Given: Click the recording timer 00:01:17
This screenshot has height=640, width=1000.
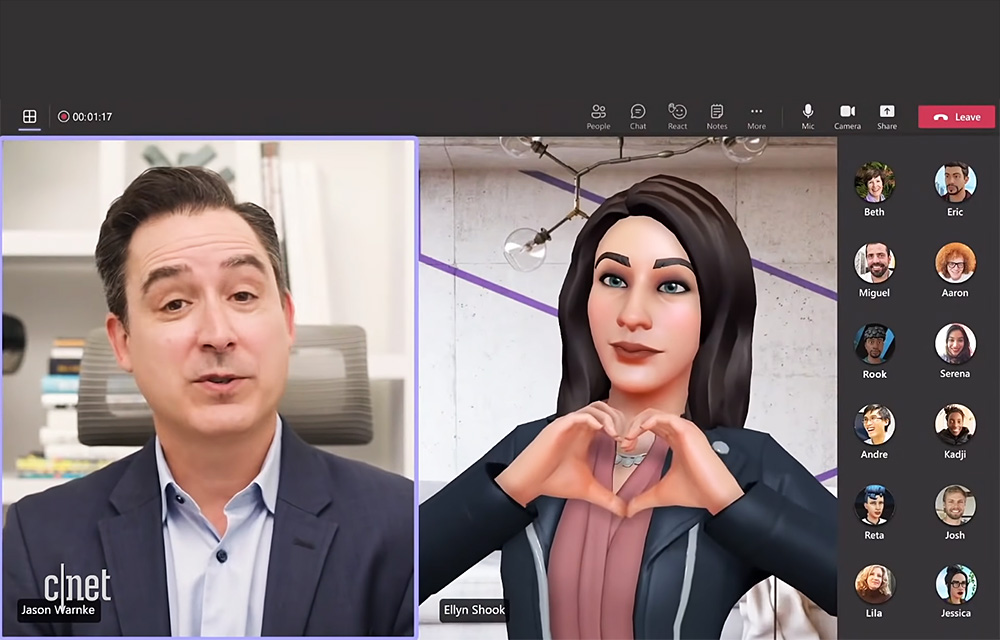Looking at the screenshot, I should (x=92, y=117).
